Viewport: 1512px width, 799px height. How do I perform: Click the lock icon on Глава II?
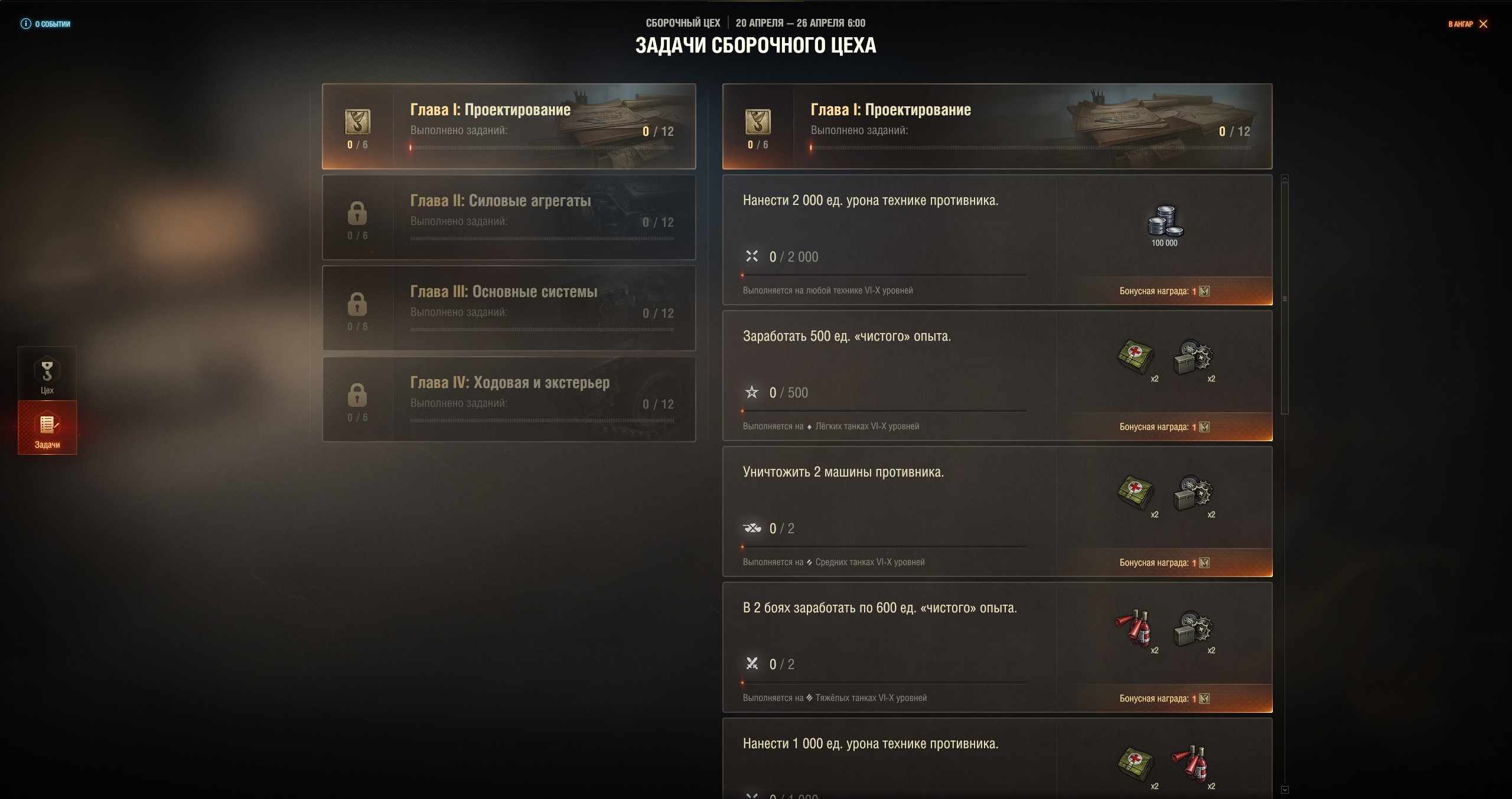(357, 213)
